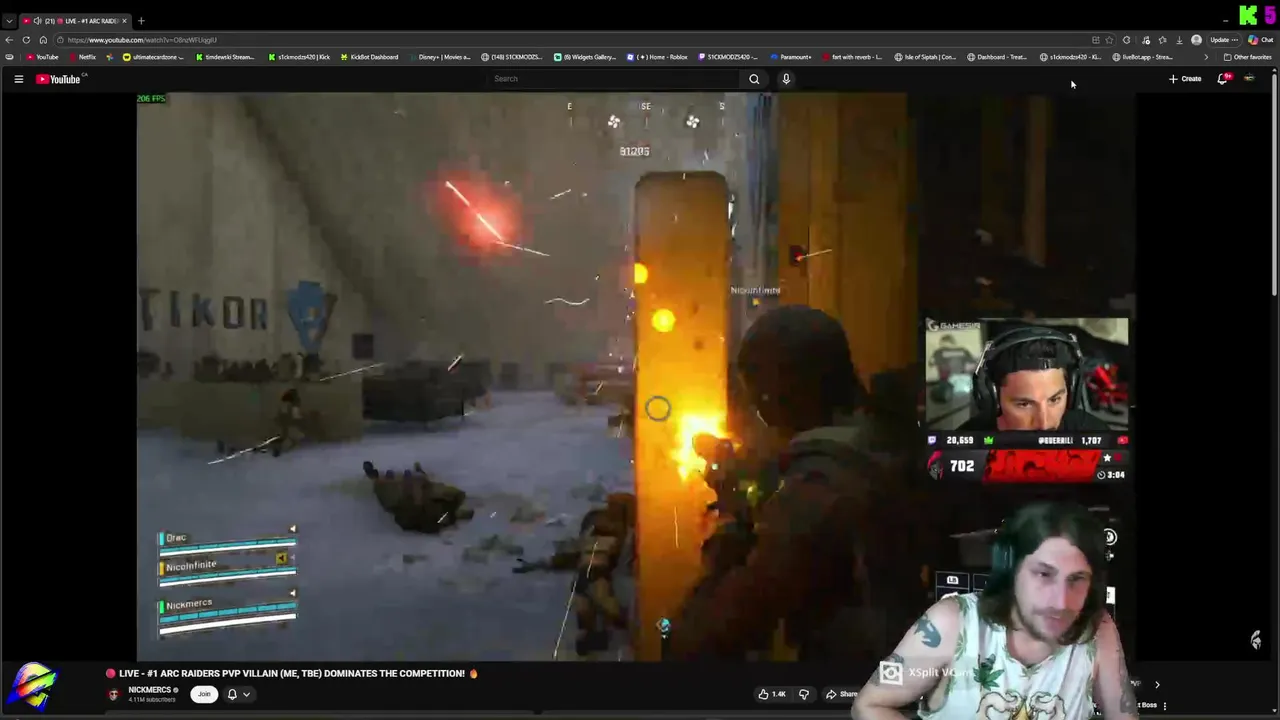Open the browser profile avatar
Image resolution: width=1280 pixels, height=720 pixels.
(x=1196, y=40)
